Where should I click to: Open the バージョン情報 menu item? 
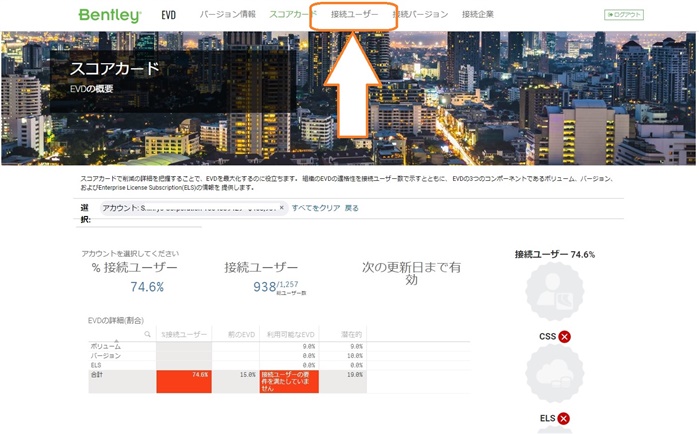coord(227,14)
